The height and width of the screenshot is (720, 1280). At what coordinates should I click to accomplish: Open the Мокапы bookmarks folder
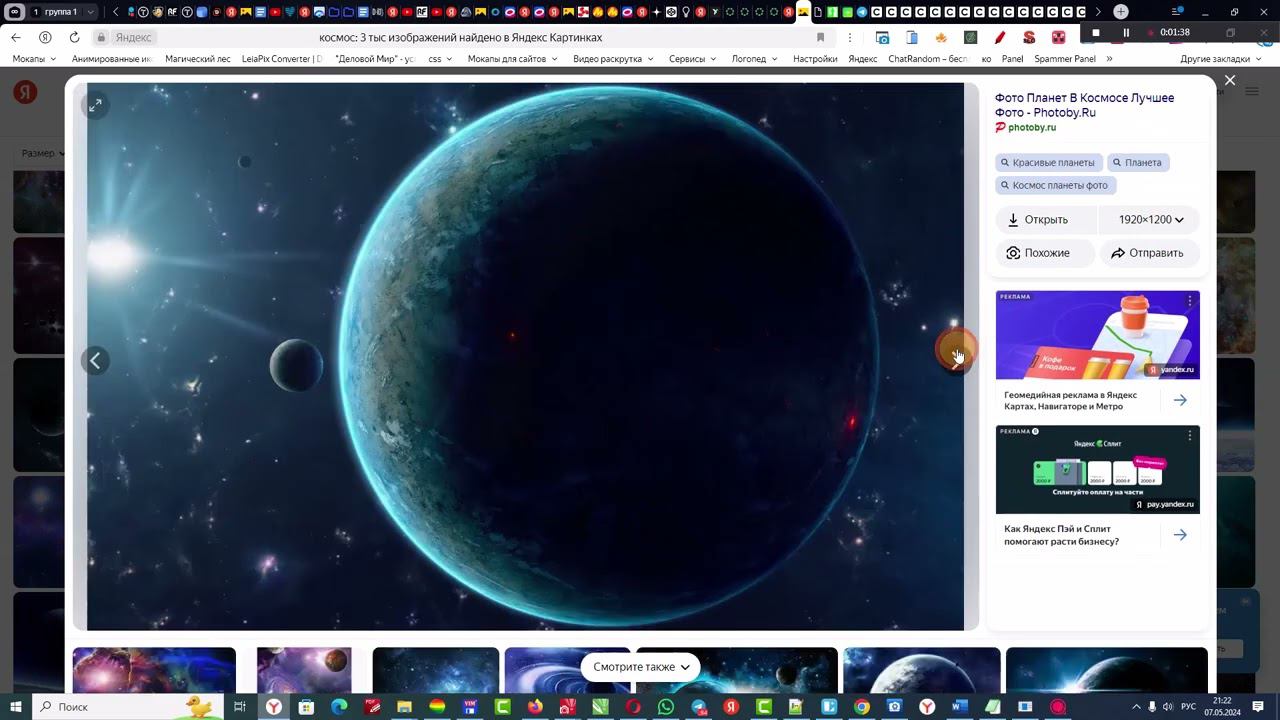(35, 59)
